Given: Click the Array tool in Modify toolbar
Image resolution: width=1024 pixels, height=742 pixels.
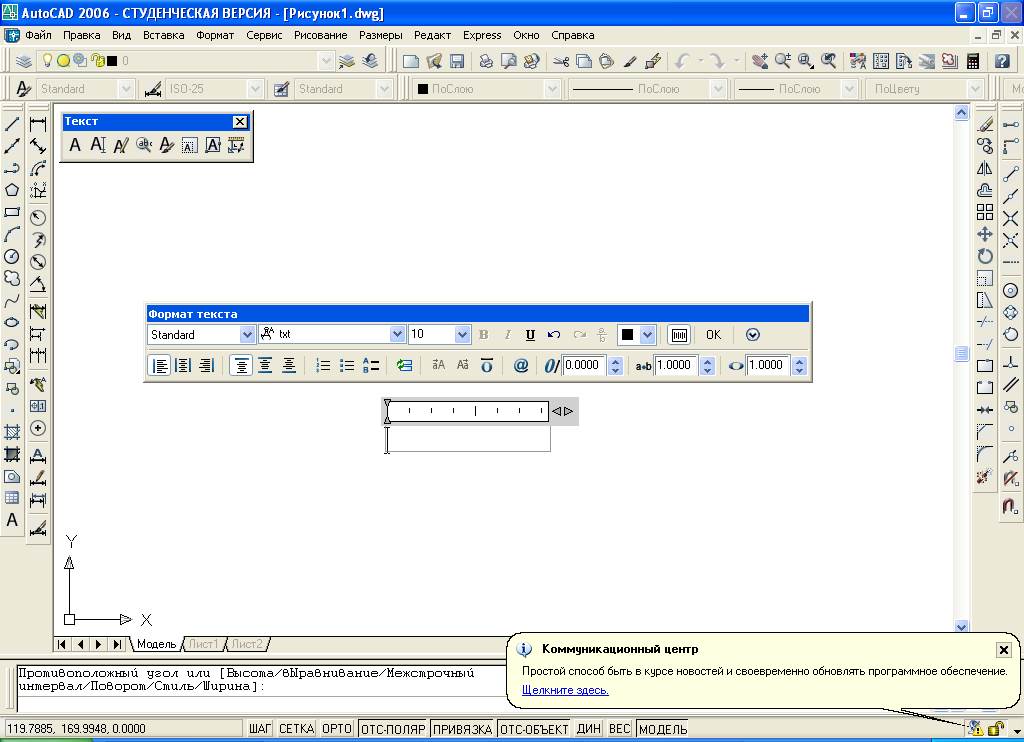Looking at the screenshot, I should [x=985, y=212].
